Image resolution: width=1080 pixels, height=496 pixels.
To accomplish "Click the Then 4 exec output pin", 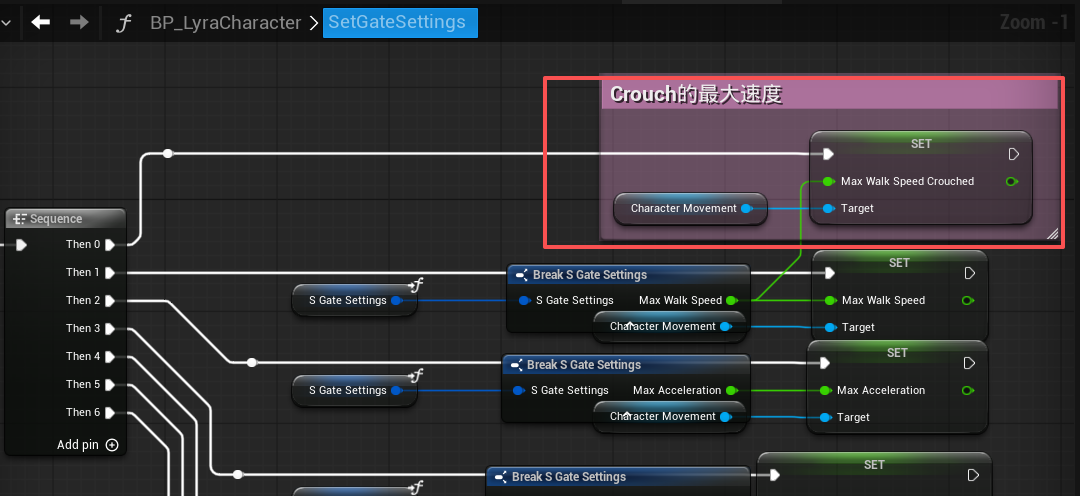I will [x=110, y=356].
